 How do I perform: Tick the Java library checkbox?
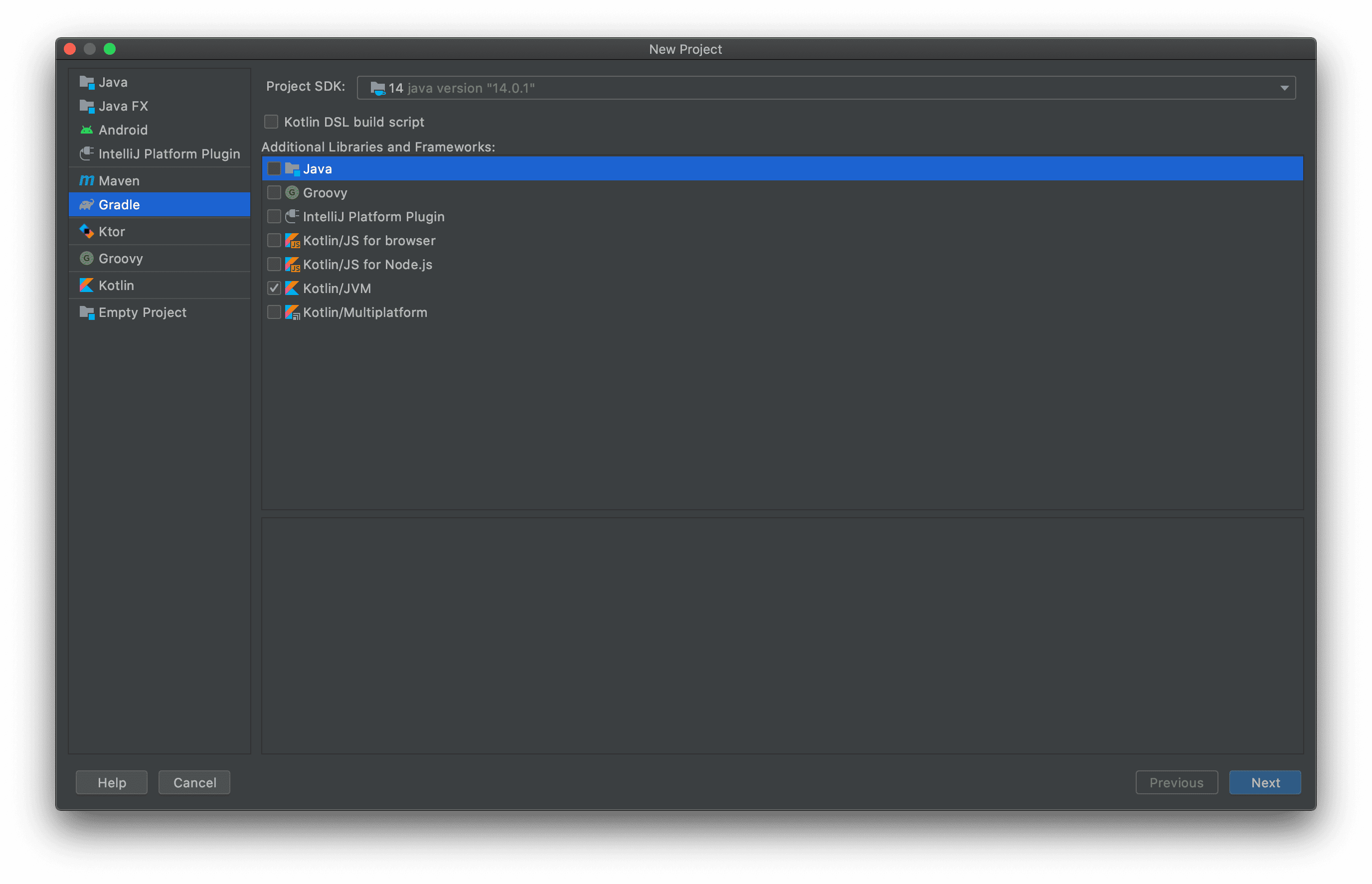coord(274,169)
